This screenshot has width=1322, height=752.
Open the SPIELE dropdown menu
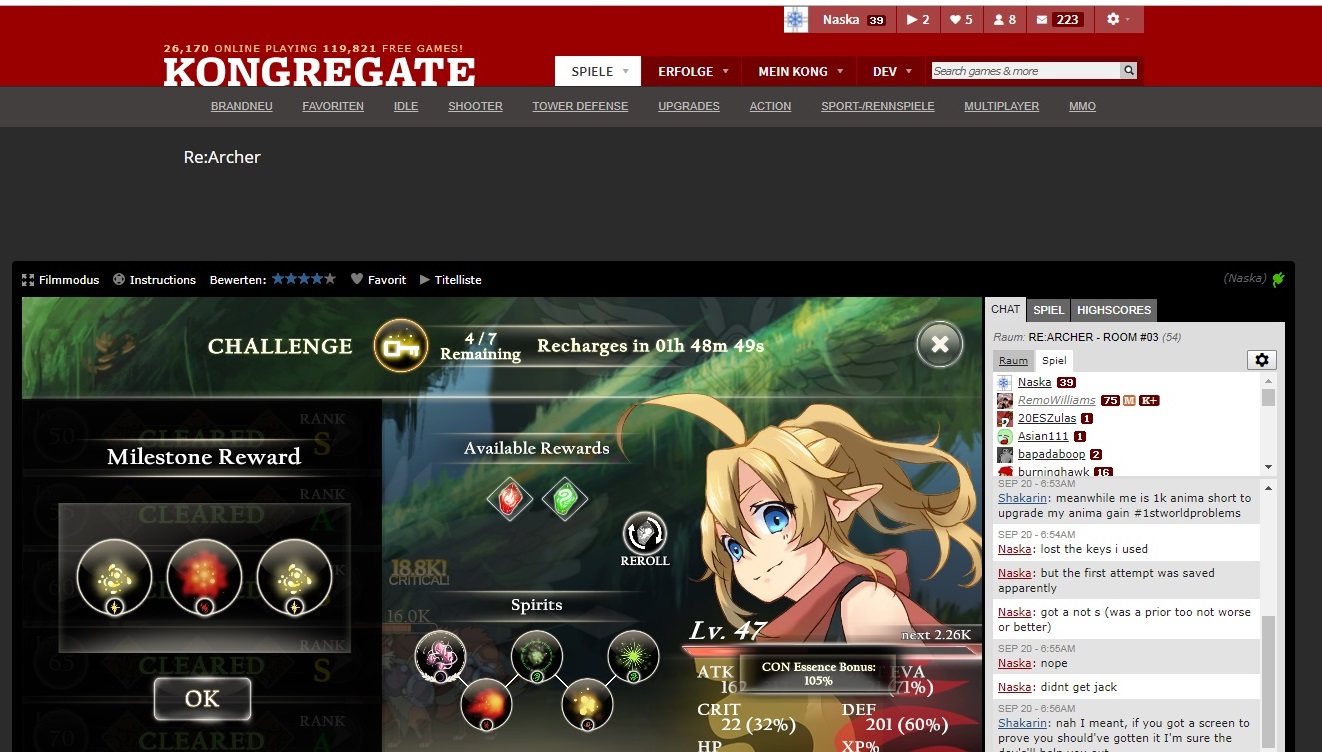(598, 71)
